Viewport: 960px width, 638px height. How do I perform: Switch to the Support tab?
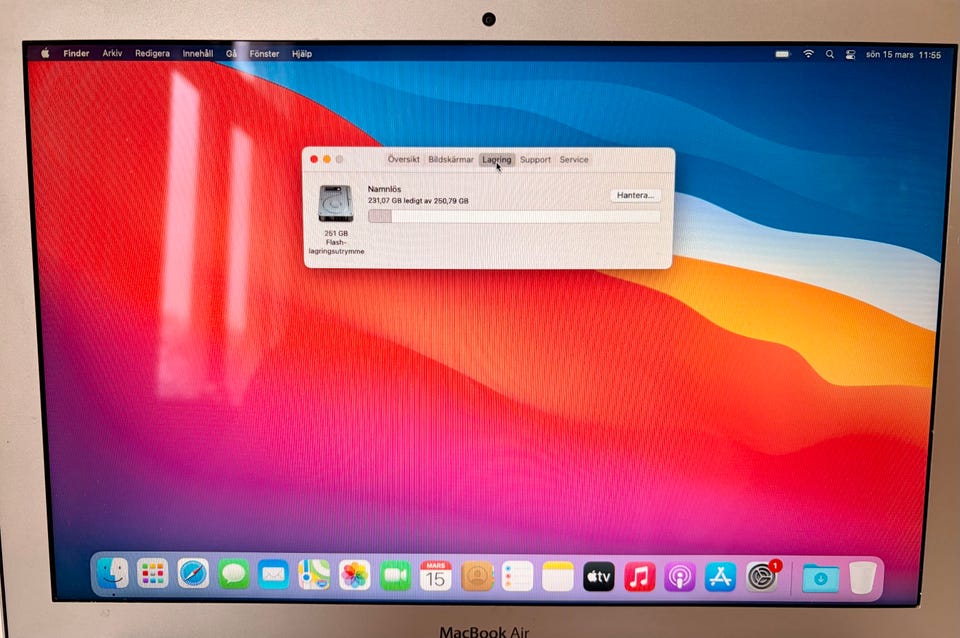[535, 160]
